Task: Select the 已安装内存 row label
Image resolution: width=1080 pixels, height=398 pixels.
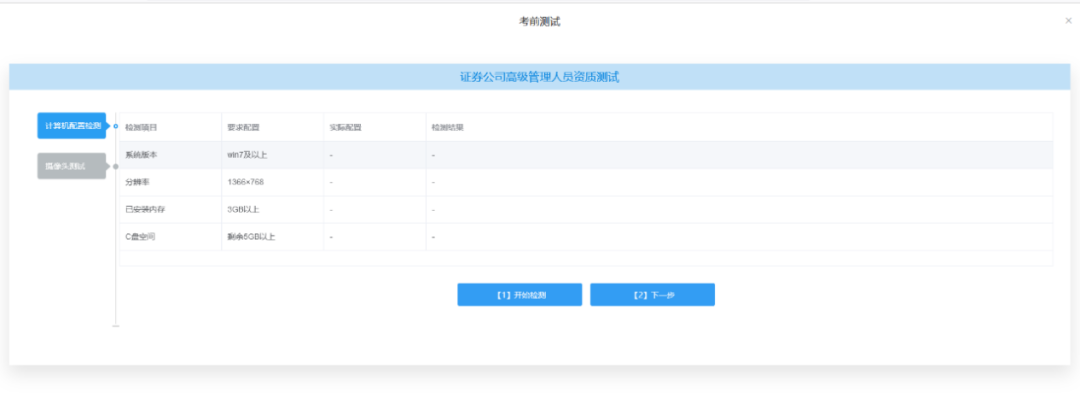Action: (145, 209)
